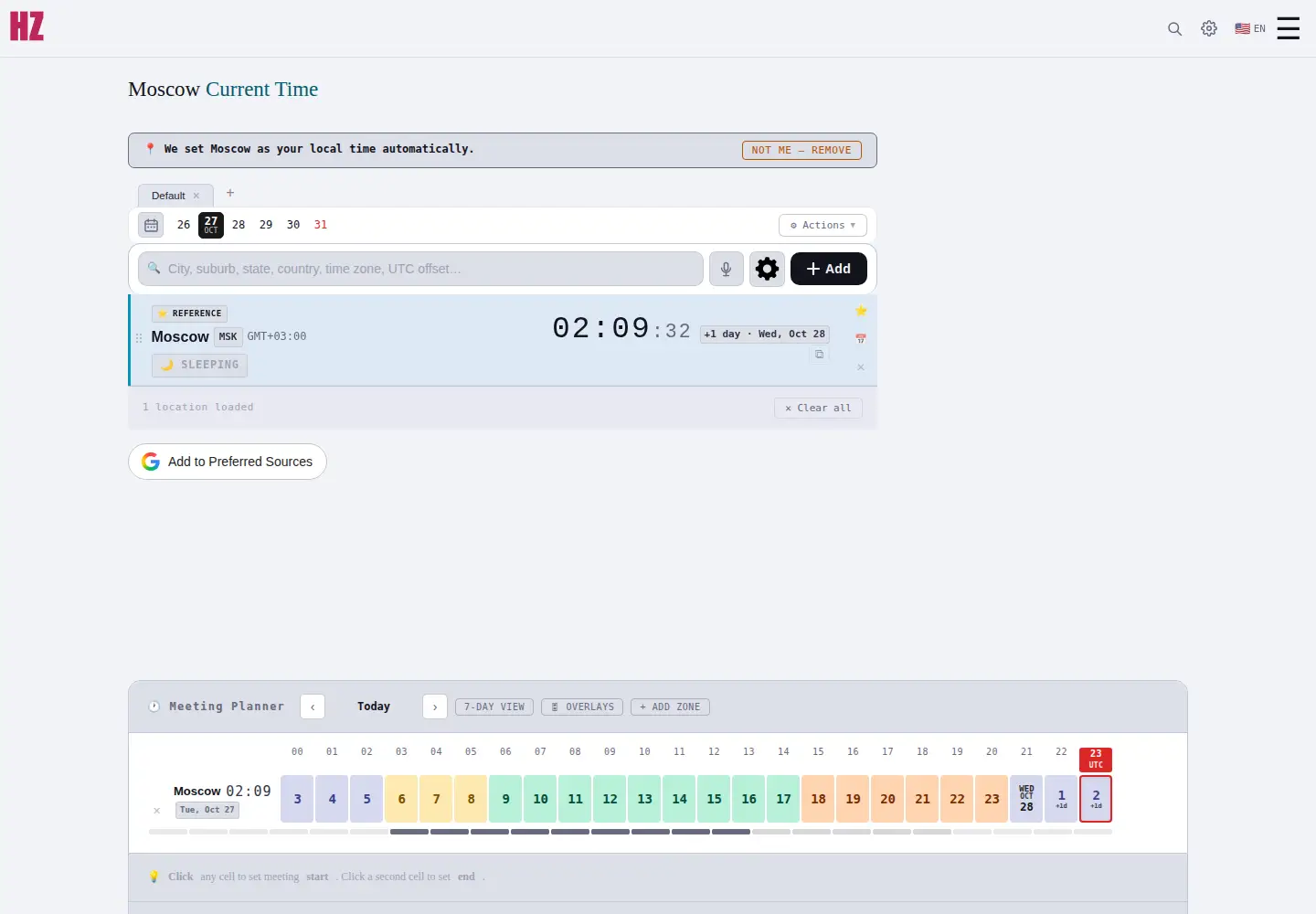The width and height of the screenshot is (1316, 914).
Task: Add a new tab with plus sign
Action: tap(230, 193)
